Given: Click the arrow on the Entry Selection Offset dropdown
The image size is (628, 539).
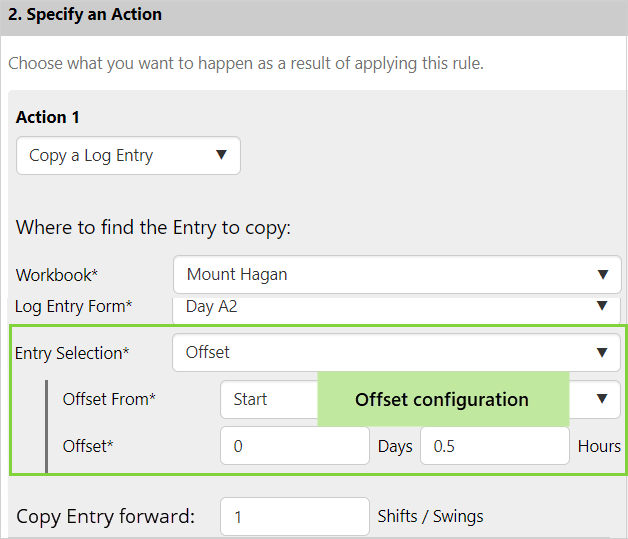Looking at the screenshot, I should pos(602,352).
